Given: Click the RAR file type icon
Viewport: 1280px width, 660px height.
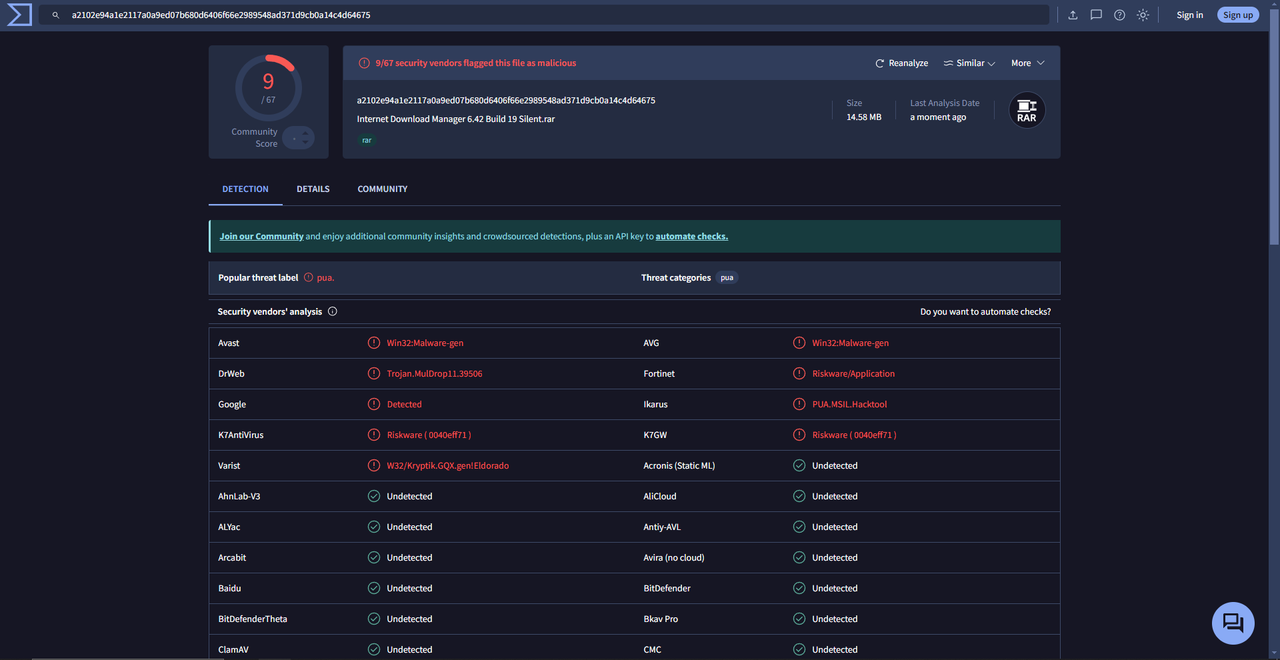Looking at the screenshot, I should pyautogui.click(x=1027, y=110).
